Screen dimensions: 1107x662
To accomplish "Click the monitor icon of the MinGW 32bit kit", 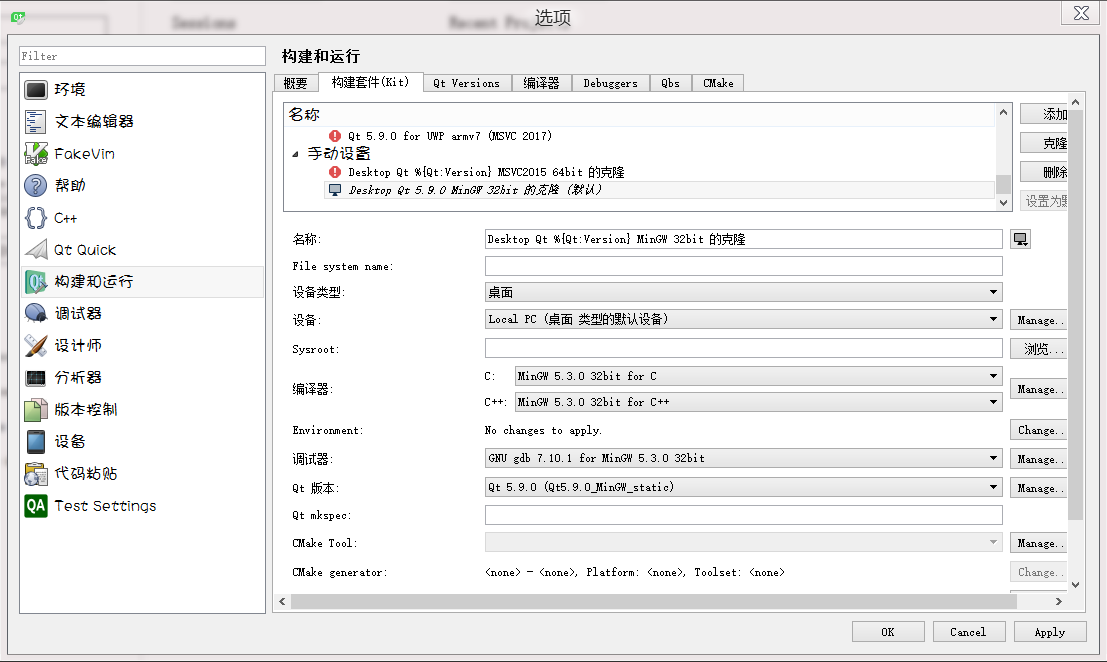I will [335, 190].
